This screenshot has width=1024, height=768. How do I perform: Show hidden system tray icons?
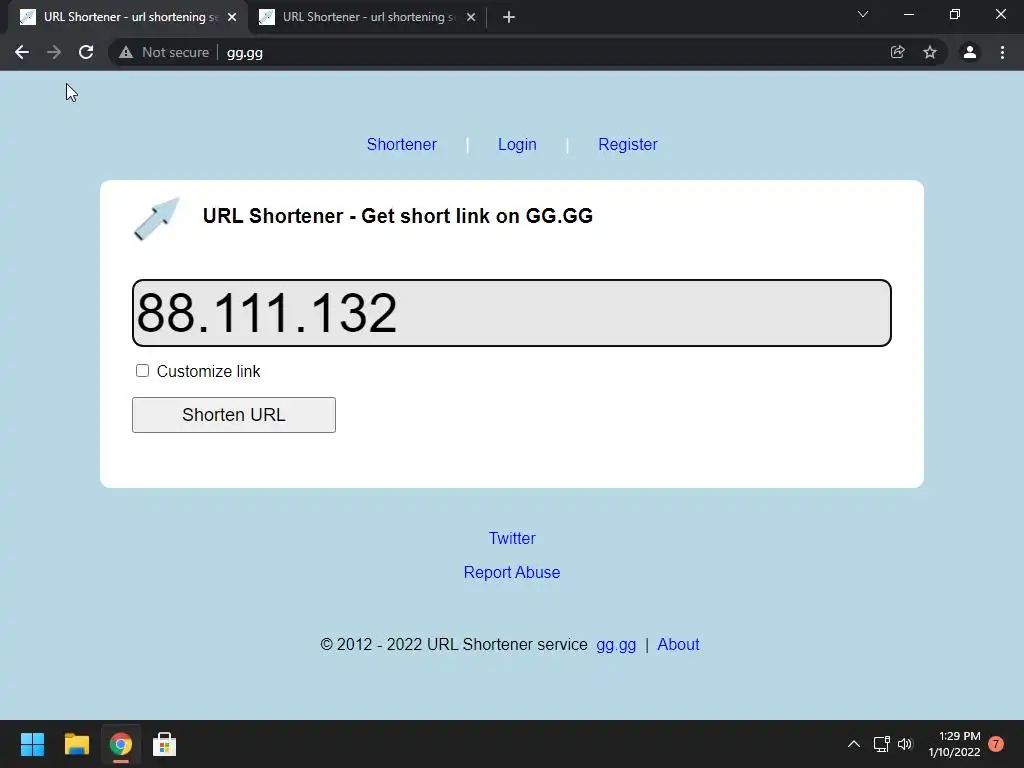[x=854, y=744]
